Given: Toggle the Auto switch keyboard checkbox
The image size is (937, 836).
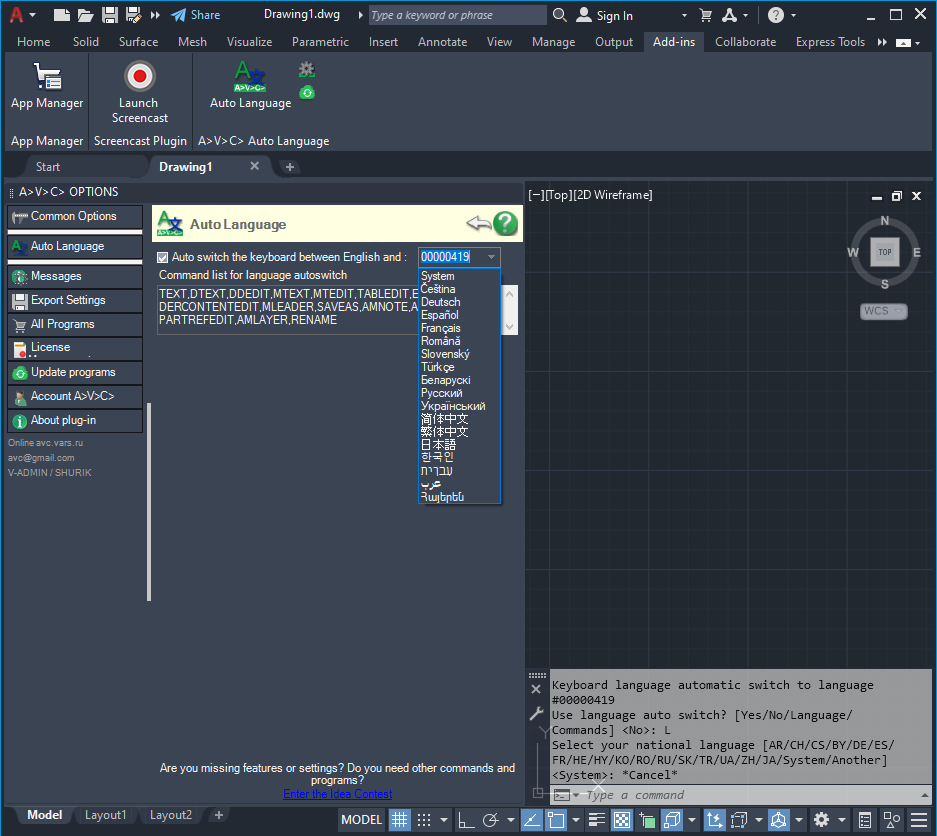Looking at the screenshot, I should pyautogui.click(x=163, y=257).
